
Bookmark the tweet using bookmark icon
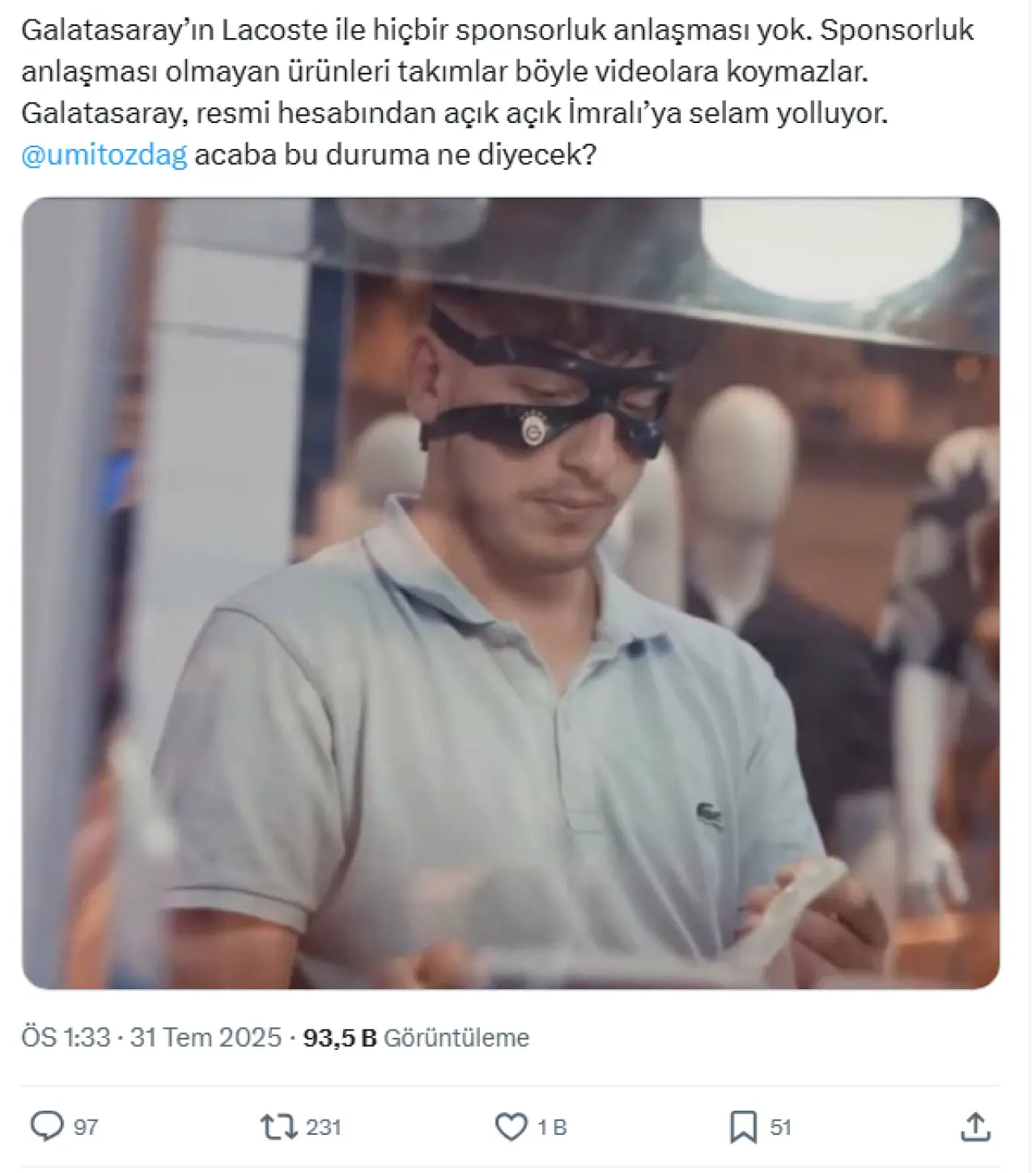click(743, 1127)
